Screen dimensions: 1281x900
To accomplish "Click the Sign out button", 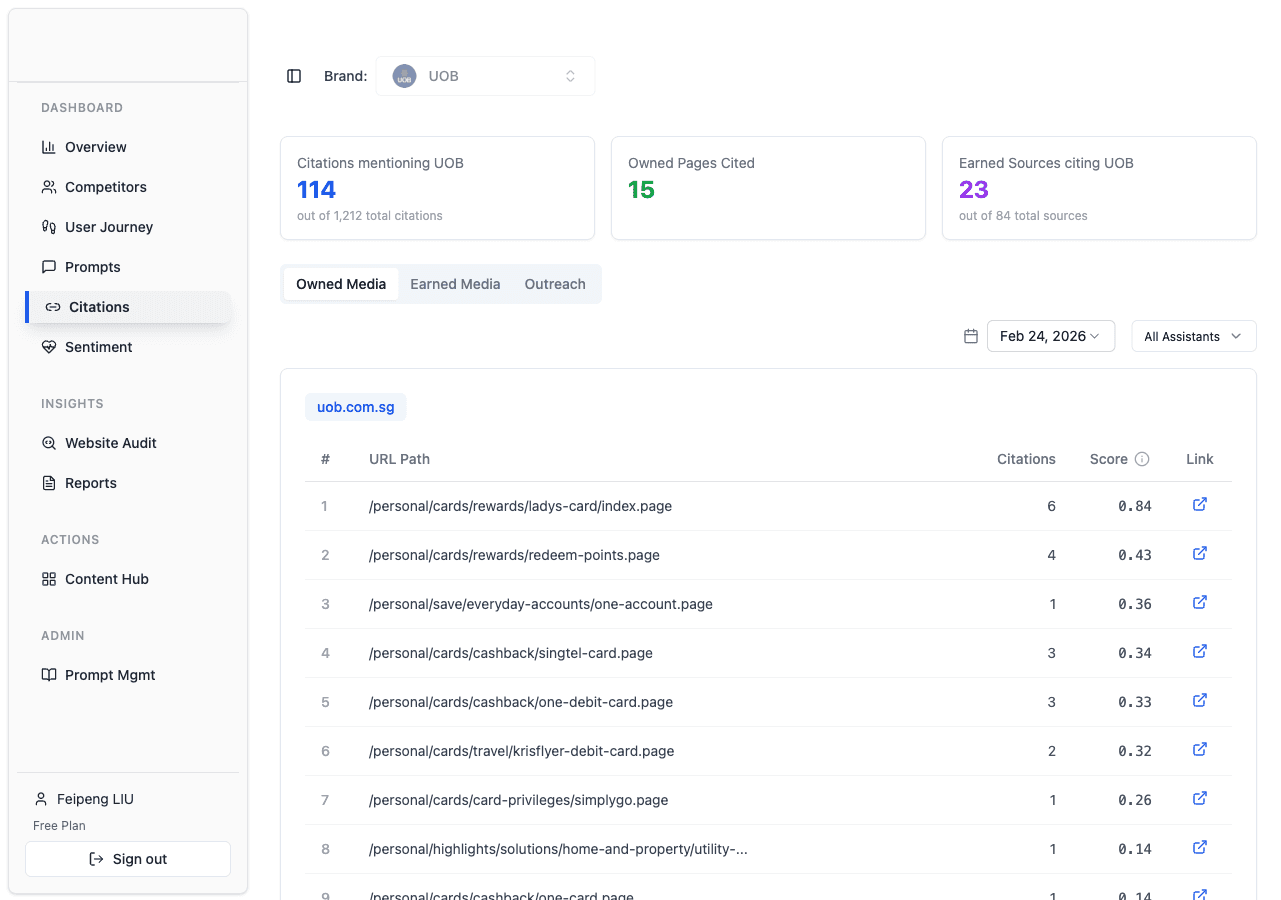I will [x=127, y=858].
